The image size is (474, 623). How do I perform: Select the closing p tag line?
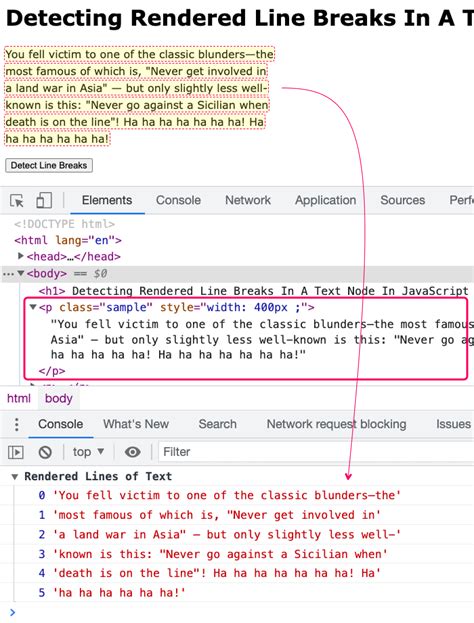point(52,371)
